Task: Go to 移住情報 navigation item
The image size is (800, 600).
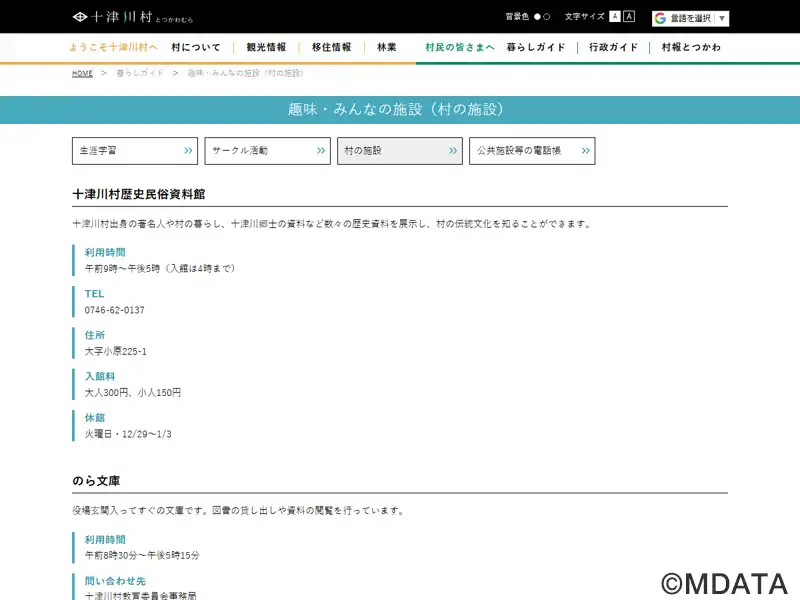Action: 331,47
